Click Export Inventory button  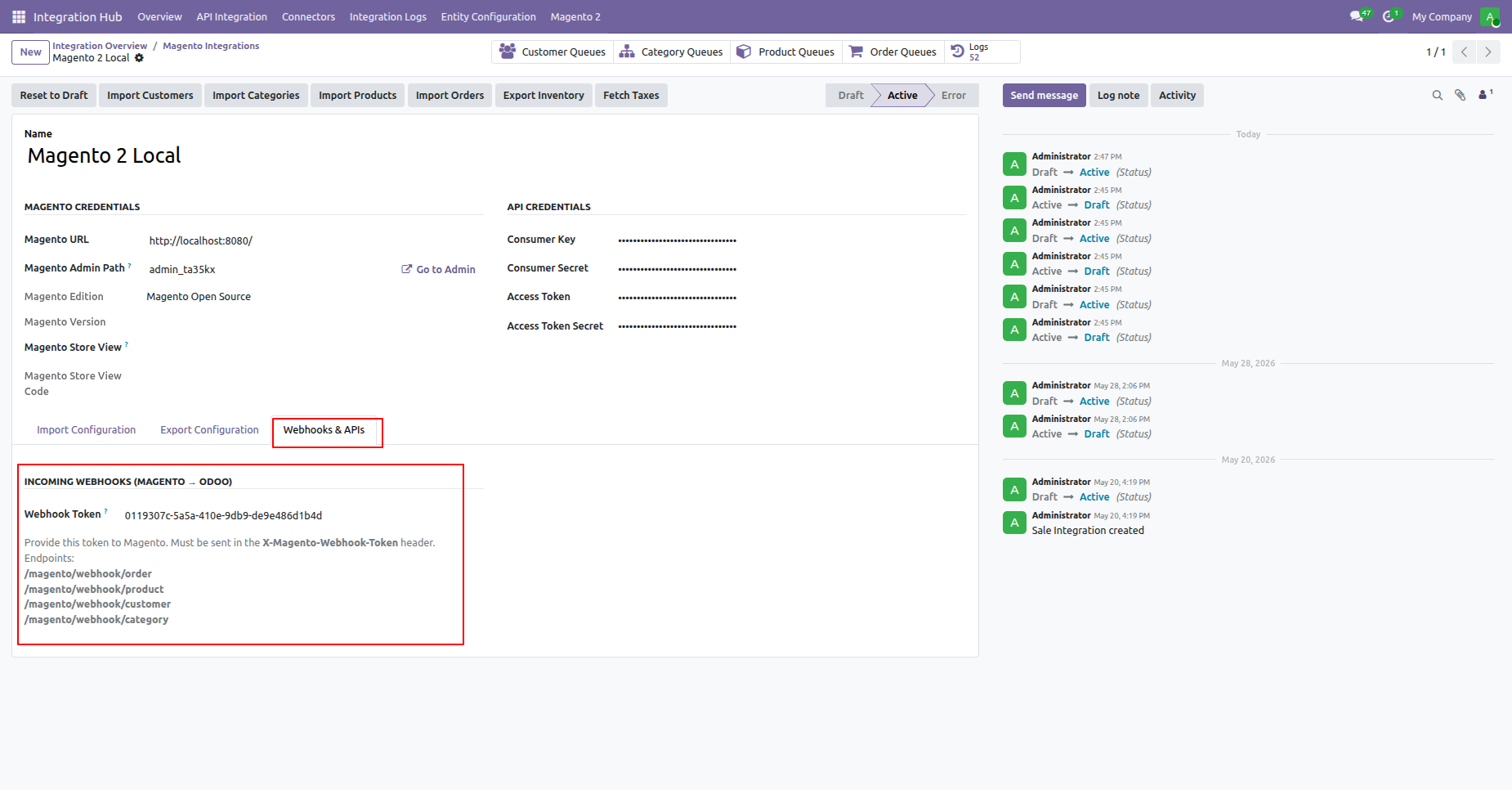pos(544,96)
